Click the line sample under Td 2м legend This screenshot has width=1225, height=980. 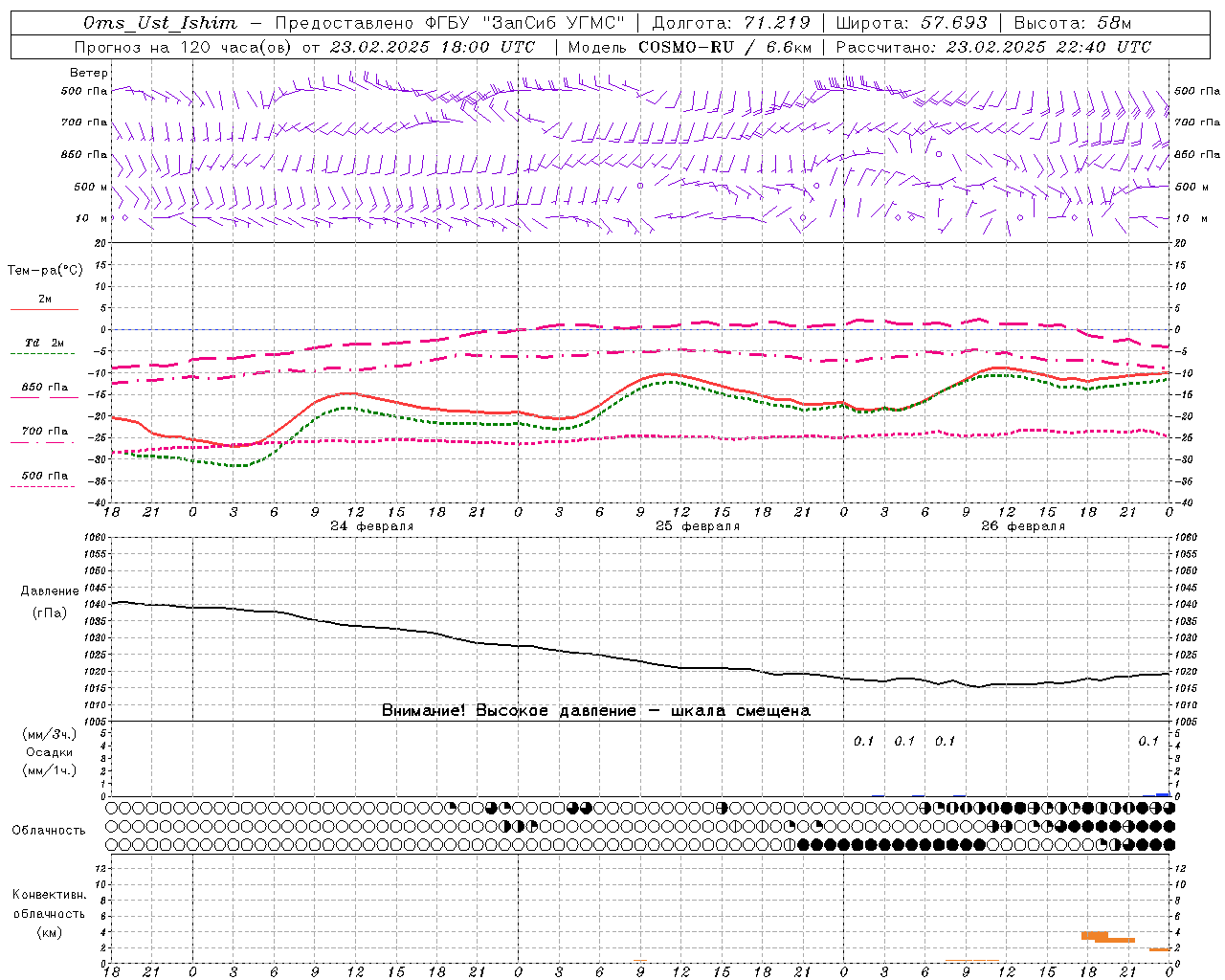tap(43, 354)
